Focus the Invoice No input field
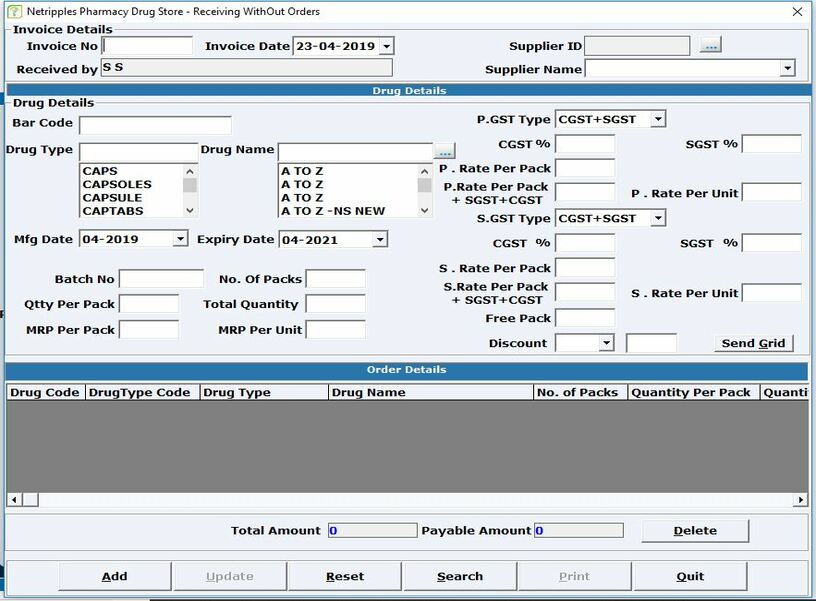This screenshot has width=816, height=601. coord(147,46)
